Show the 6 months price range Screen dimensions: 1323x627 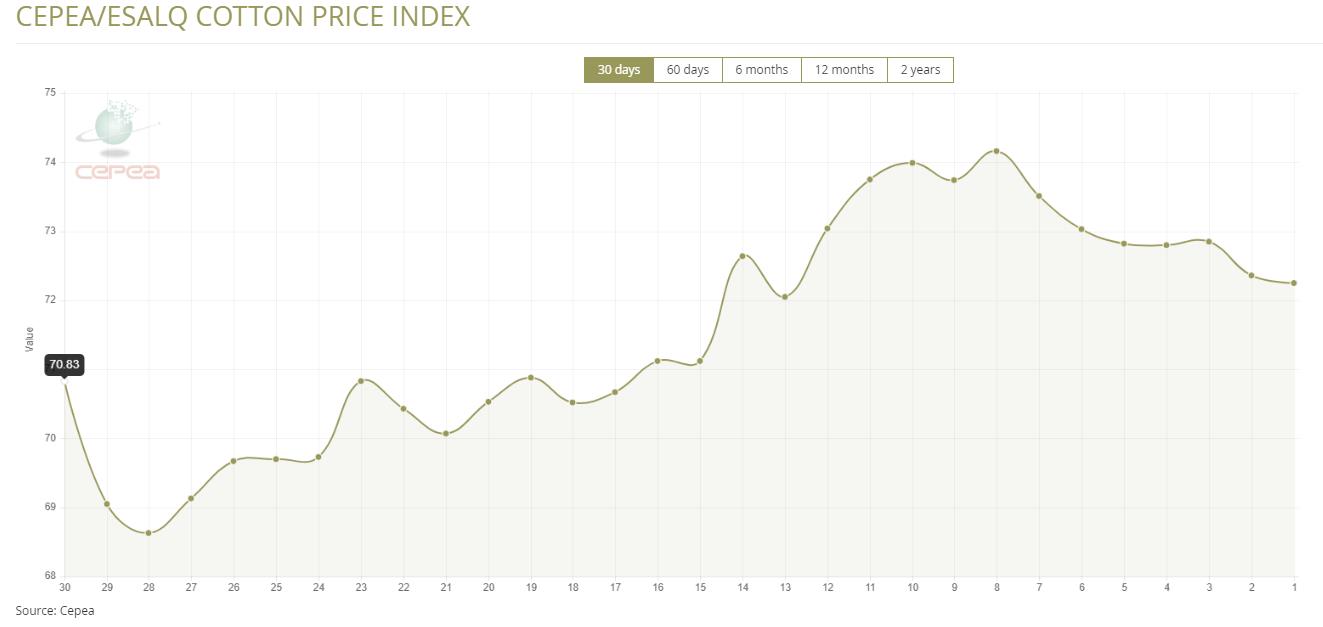761,70
